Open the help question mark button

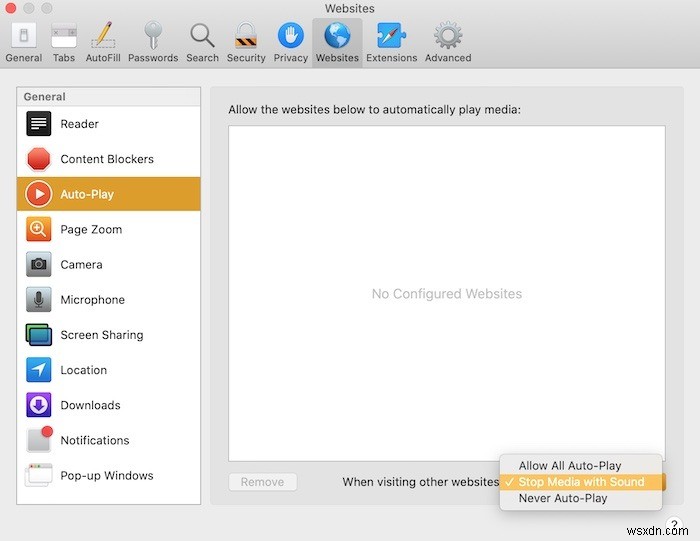pyautogui.click(x=674, y=524)
